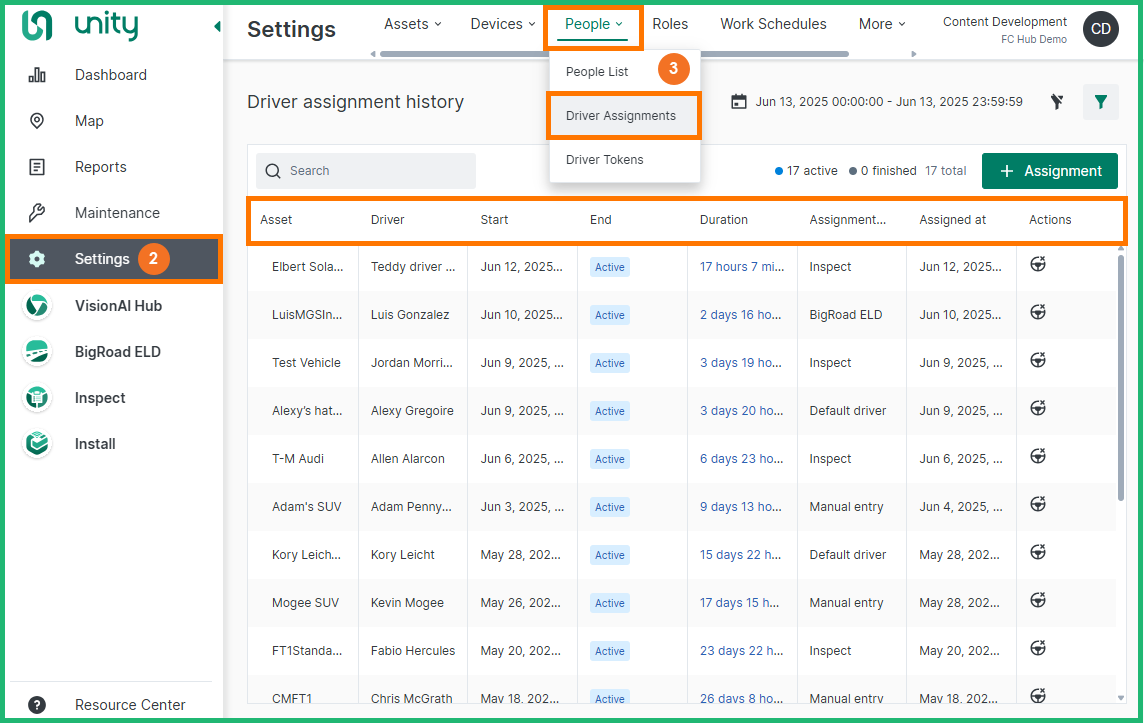Launch BigRoad ELD app icon
Viewport: 1144px width, 723px height.
(x=37, y=352)
